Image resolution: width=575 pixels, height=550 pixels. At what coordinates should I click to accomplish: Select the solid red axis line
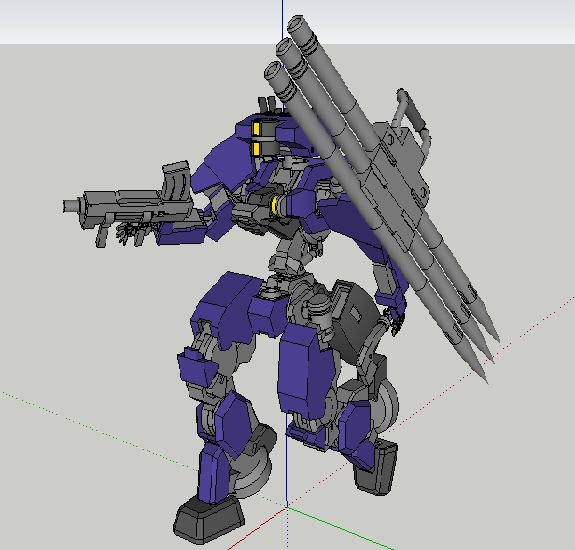point(257,528)
